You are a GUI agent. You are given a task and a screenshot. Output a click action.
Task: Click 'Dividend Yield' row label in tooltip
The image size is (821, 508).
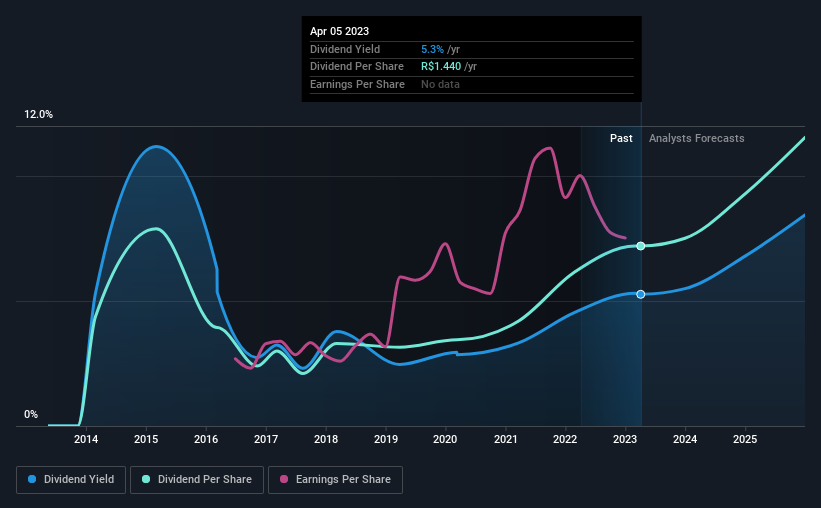point(345,49)
